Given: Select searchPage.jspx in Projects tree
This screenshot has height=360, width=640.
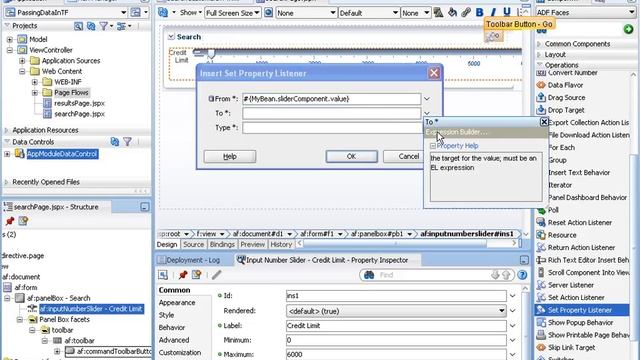Looking at the screenshot, I should [x=79, y=114].
